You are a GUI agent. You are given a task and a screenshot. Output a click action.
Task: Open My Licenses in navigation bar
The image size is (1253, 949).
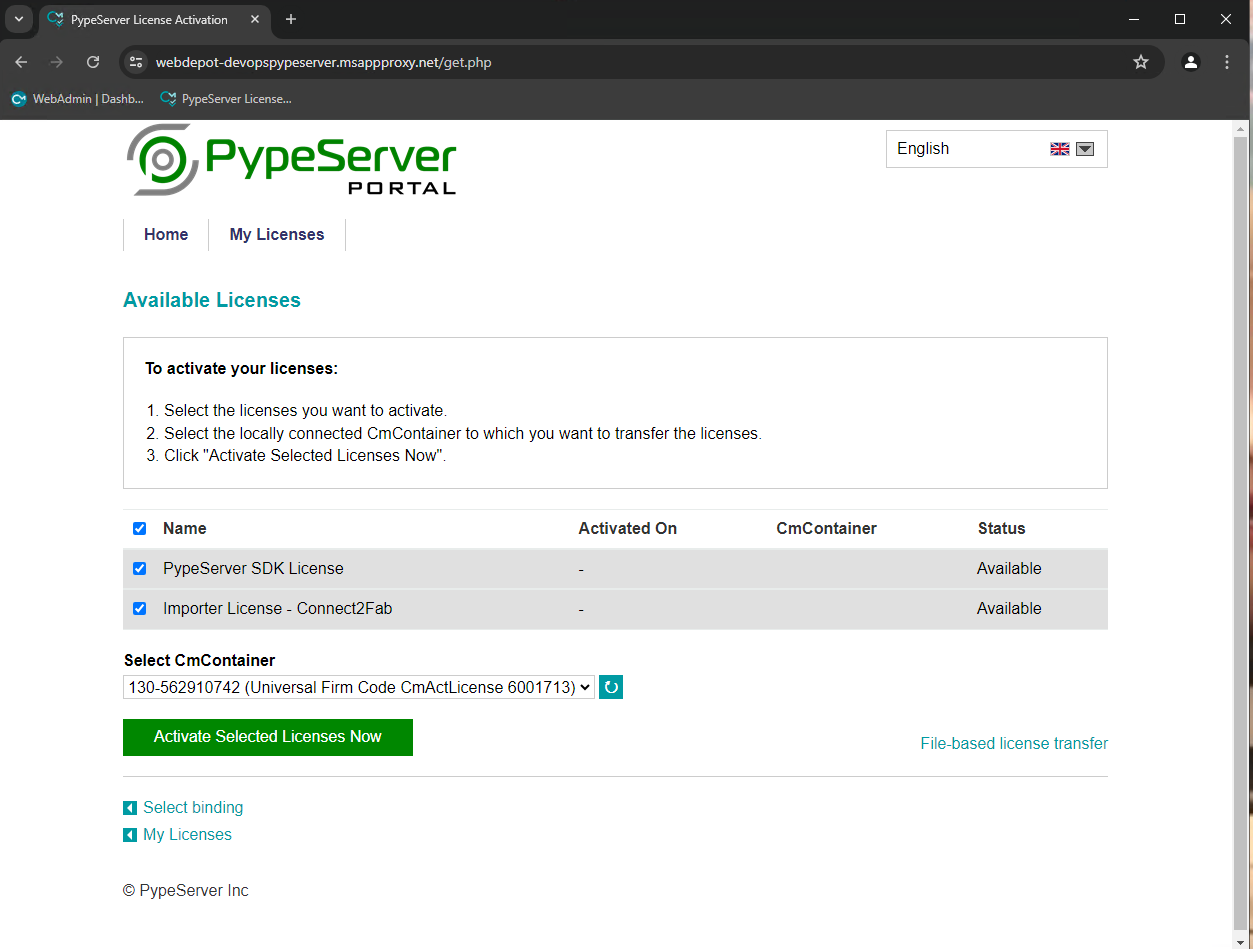pos(277,235)
